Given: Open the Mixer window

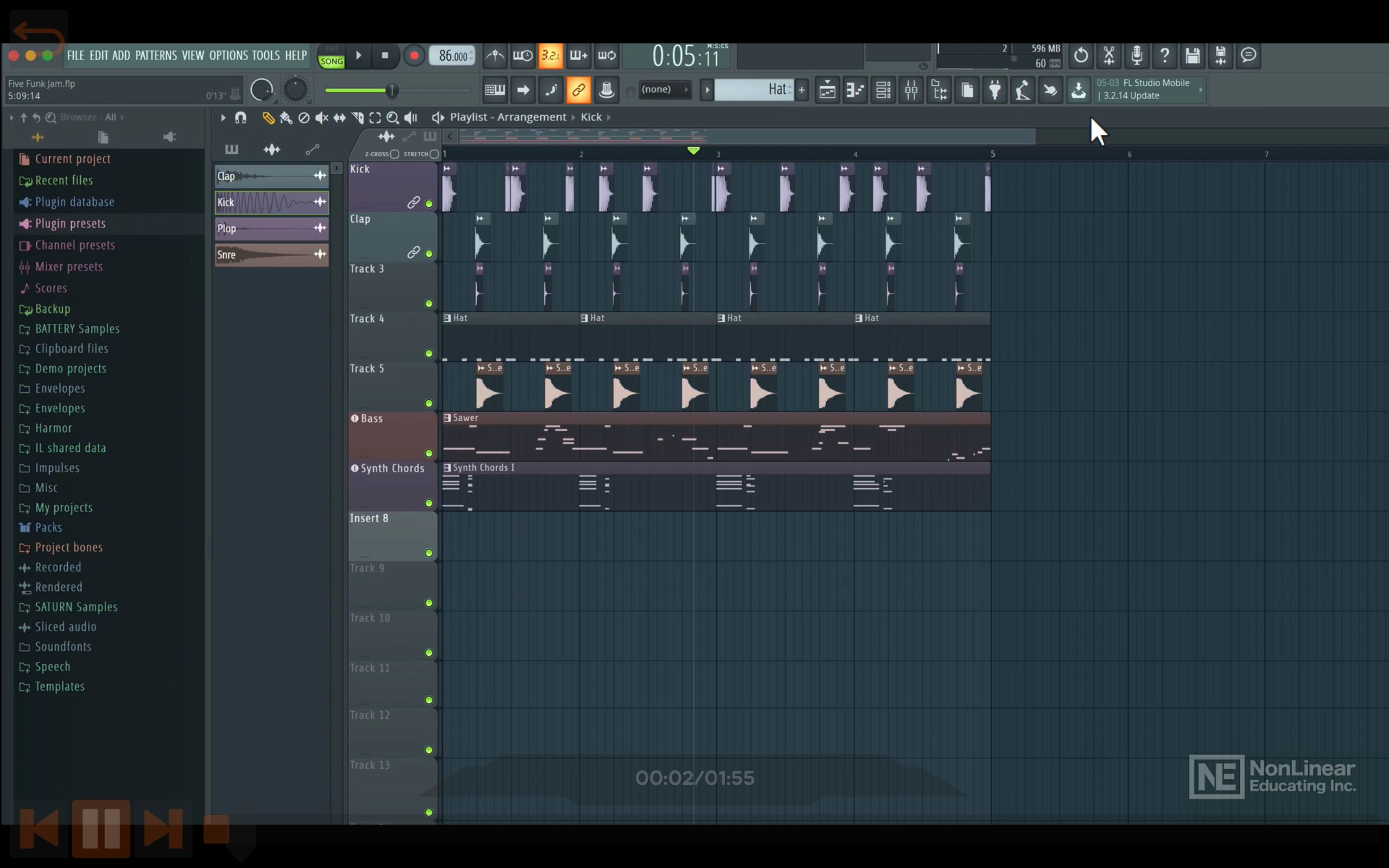Looking at the screenshot, I should (911, 90).
